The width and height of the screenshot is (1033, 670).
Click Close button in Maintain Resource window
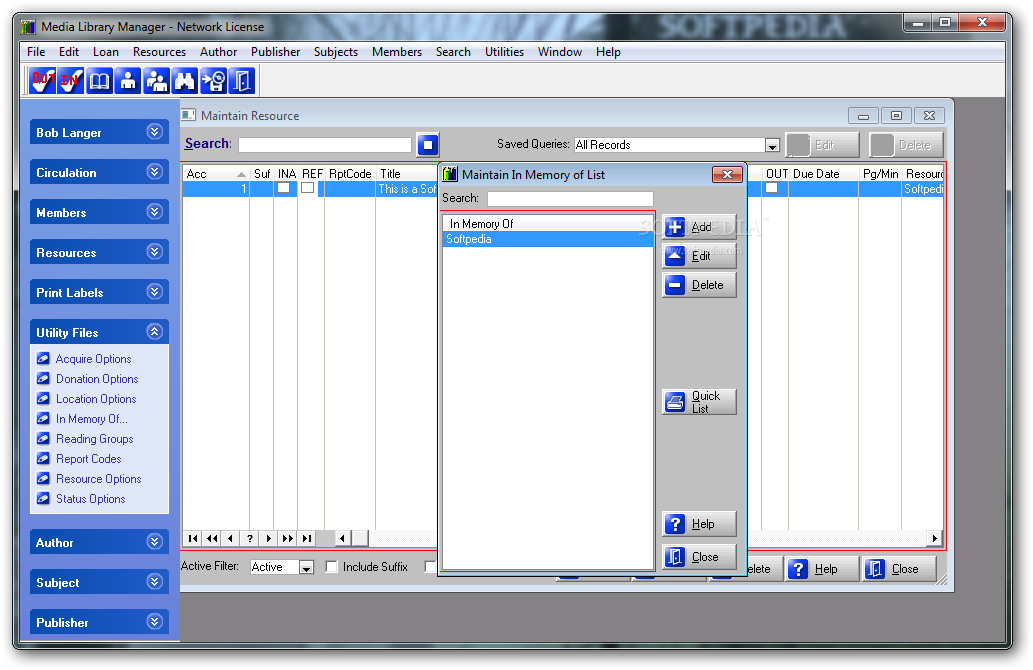click(x=899, y=569)
